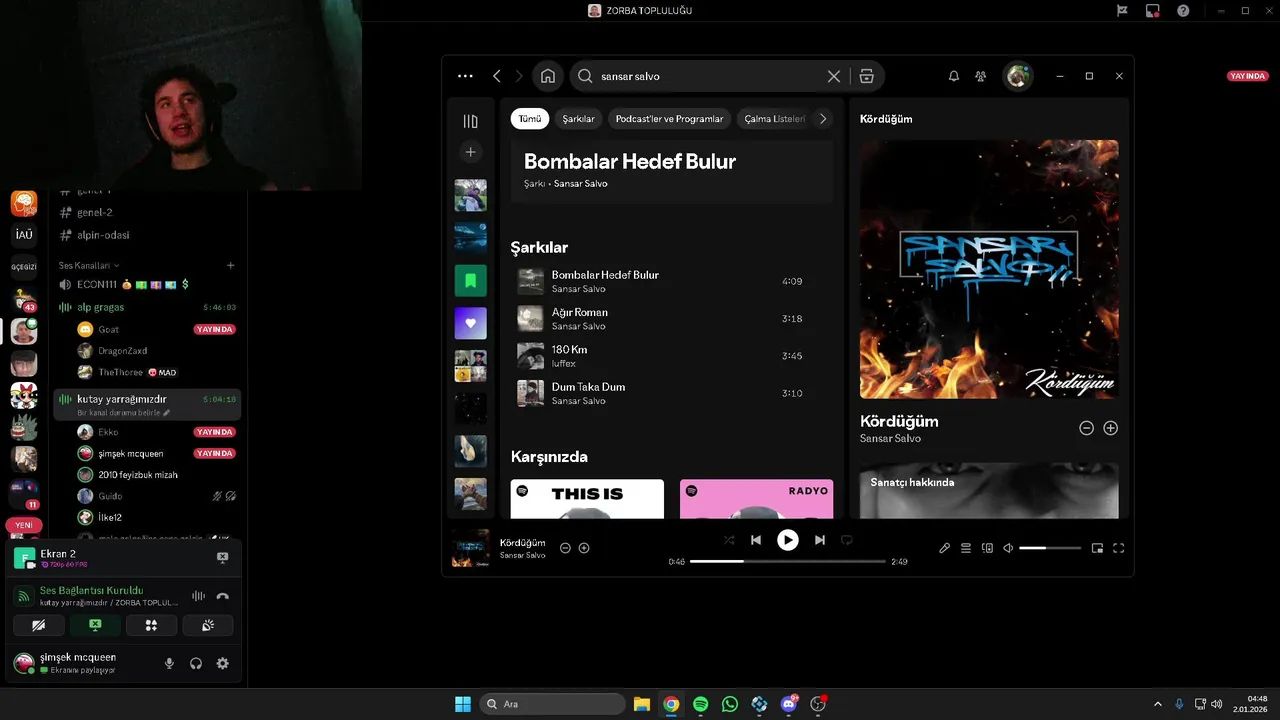
Task: Click minus icon in Now Playing panel
Action: pyautogui.click(x=1087, y=428)
